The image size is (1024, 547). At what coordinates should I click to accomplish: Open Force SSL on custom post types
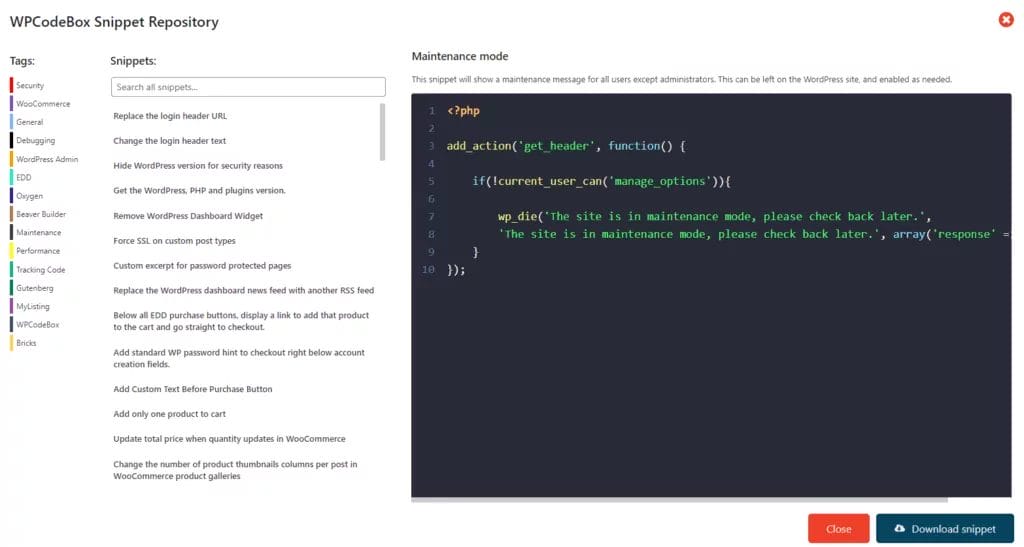pos(174,241)
